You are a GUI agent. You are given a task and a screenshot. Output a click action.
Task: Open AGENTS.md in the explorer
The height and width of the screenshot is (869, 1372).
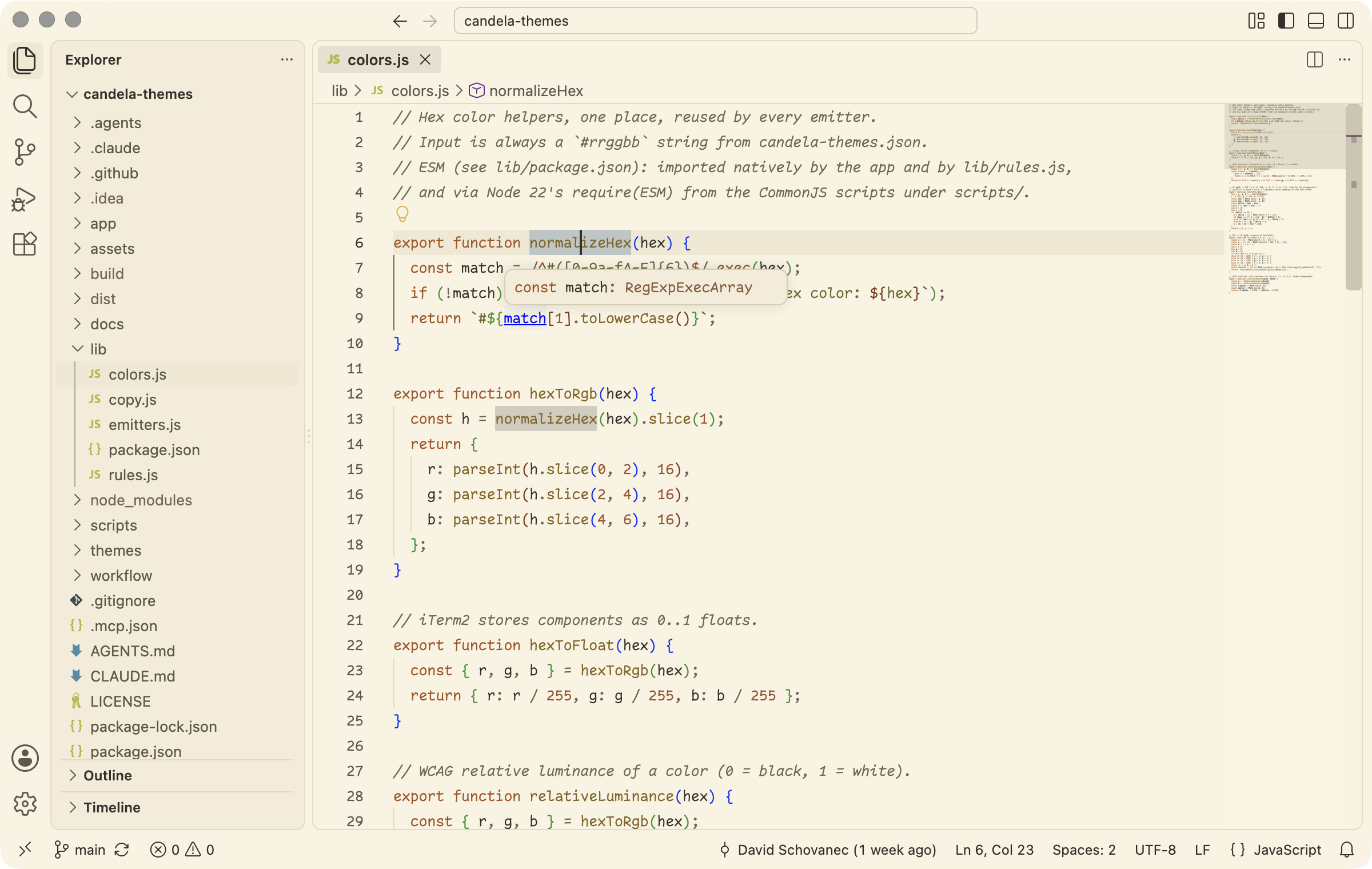pyautogui.click(x=177, y=651)
